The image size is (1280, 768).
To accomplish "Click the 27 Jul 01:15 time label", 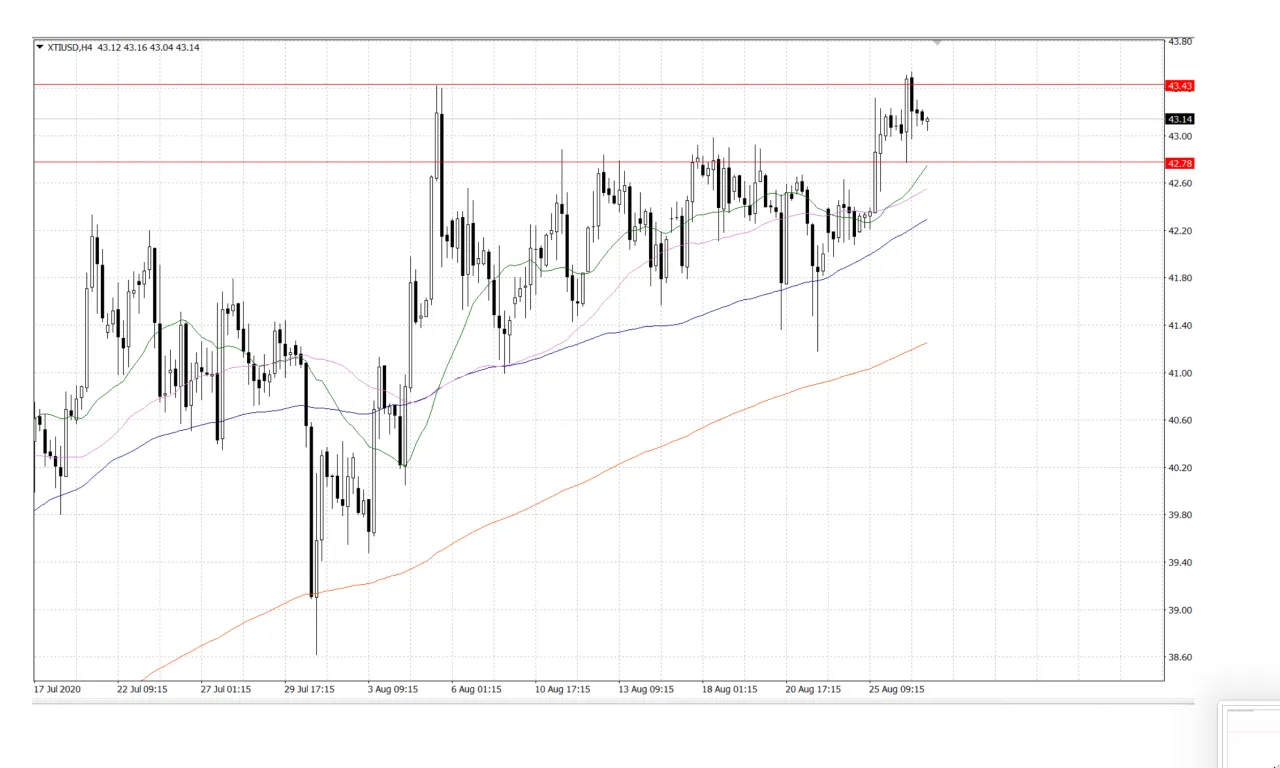I will (x=226, y=689).
